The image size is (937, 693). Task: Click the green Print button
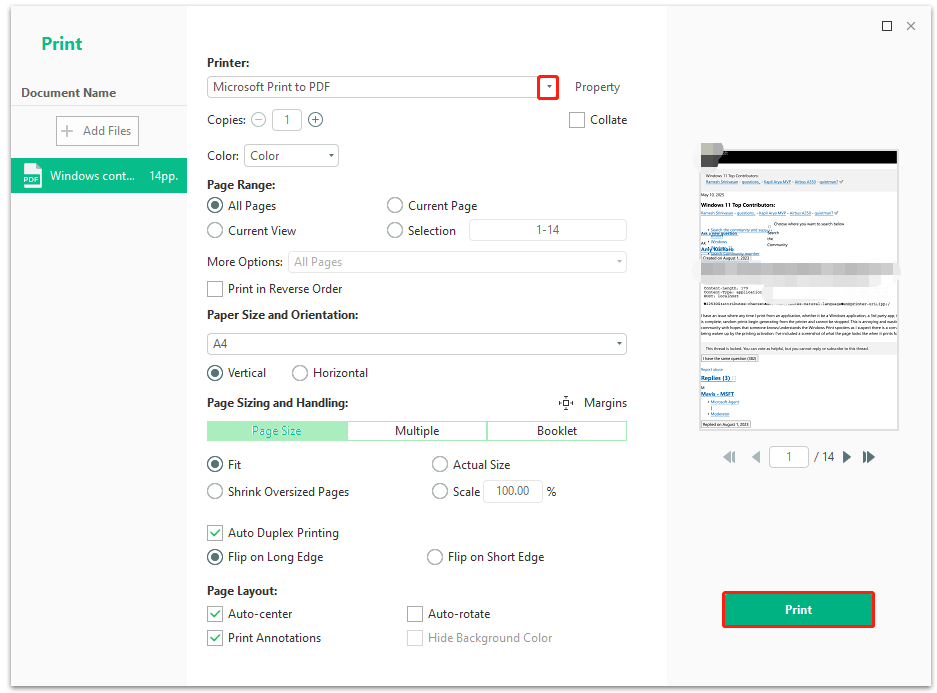[x=798, y=610]
